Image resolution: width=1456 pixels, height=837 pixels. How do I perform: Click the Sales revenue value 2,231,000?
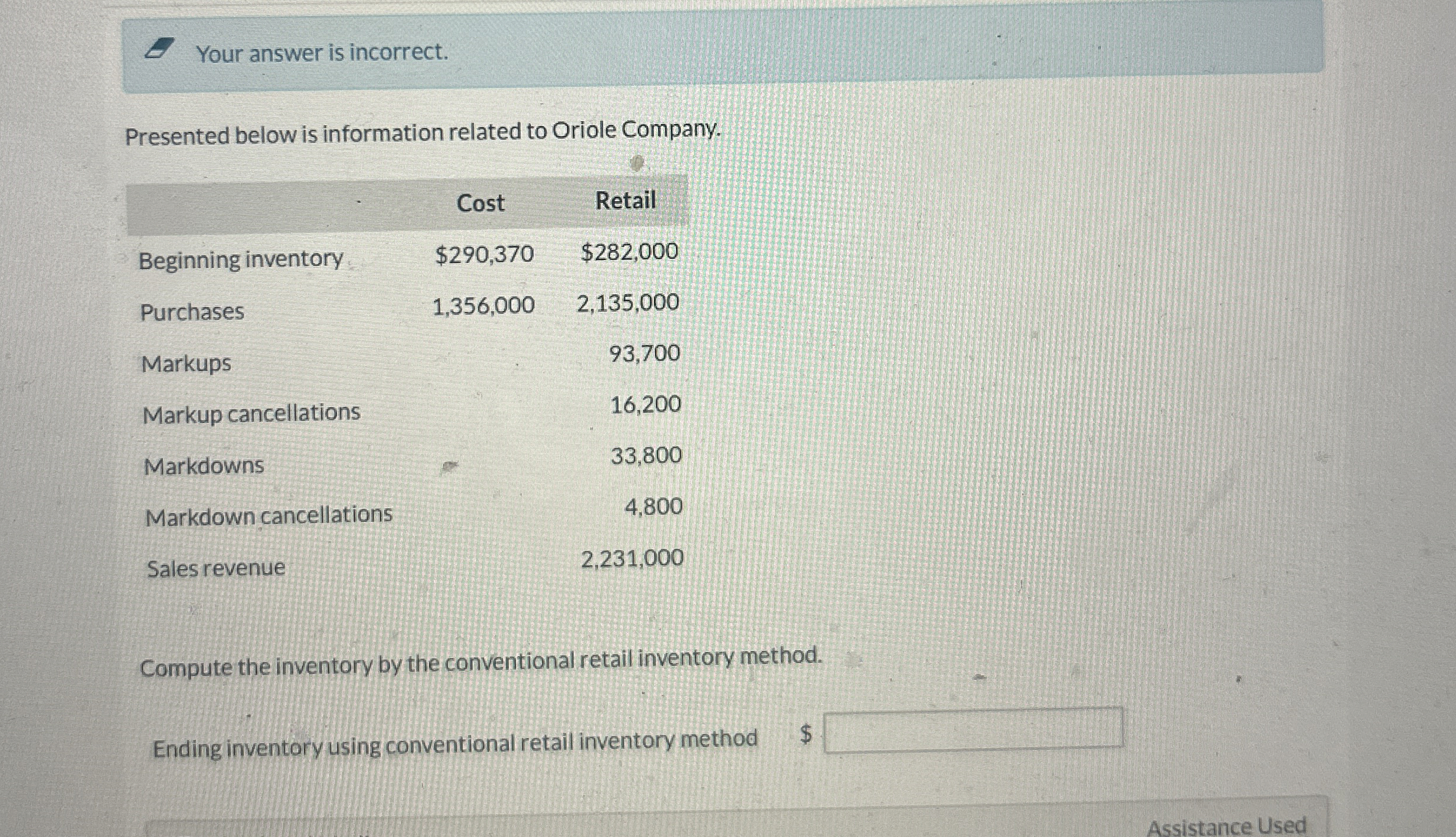click(x=632, y=558)
